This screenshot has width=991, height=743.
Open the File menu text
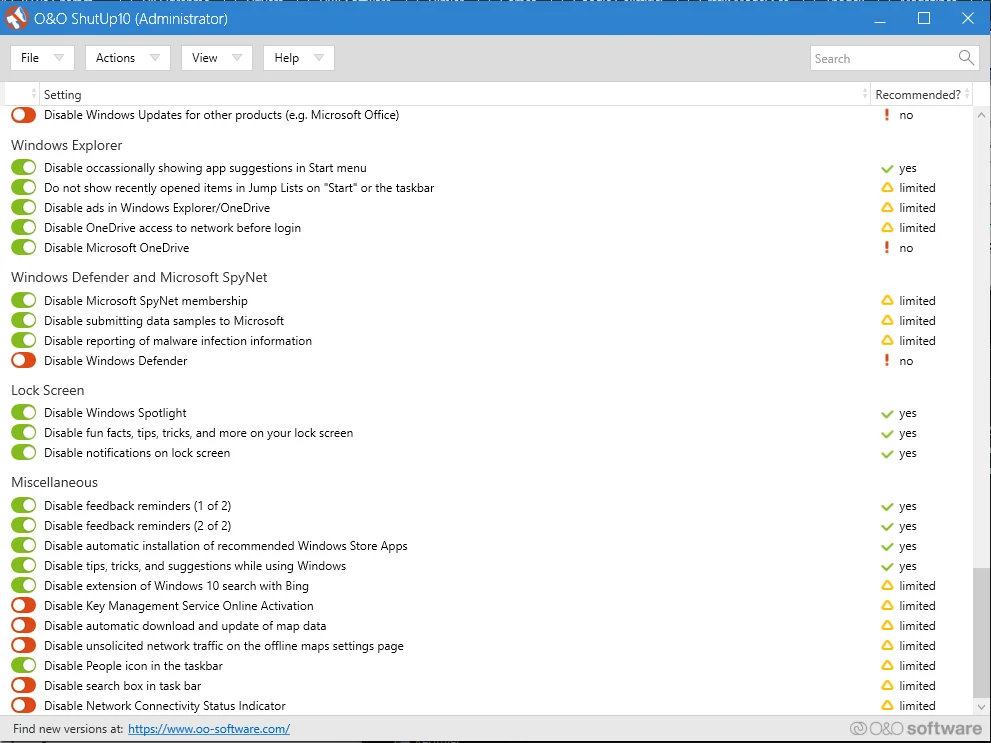coord(30,57)
